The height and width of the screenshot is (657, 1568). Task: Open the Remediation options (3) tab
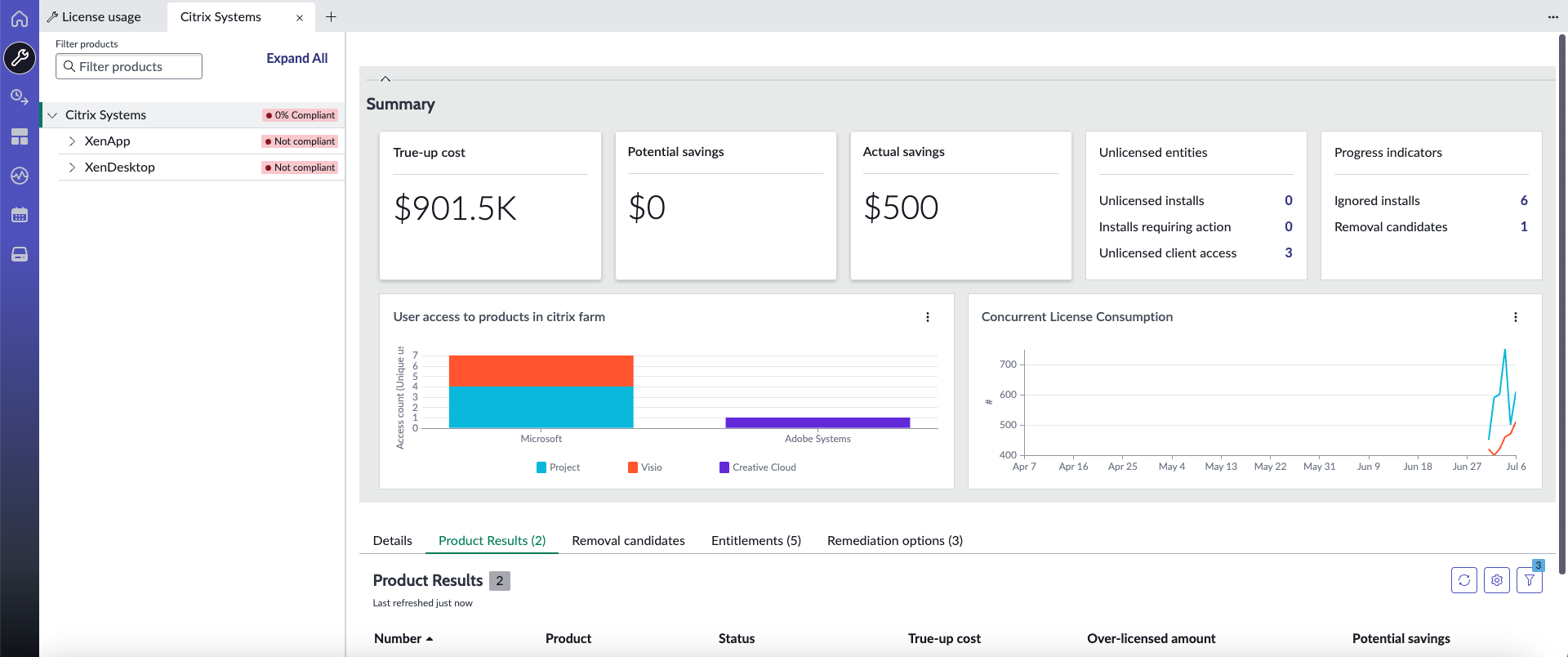pos(895,541)
